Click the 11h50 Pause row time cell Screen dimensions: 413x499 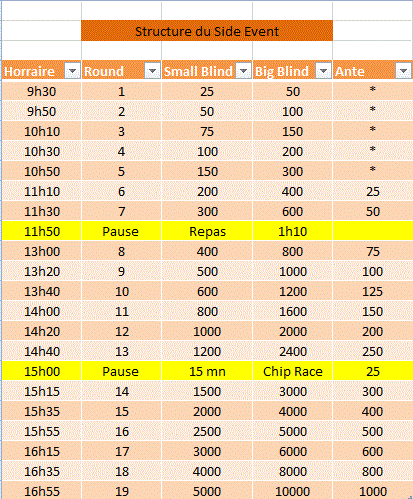41,231
